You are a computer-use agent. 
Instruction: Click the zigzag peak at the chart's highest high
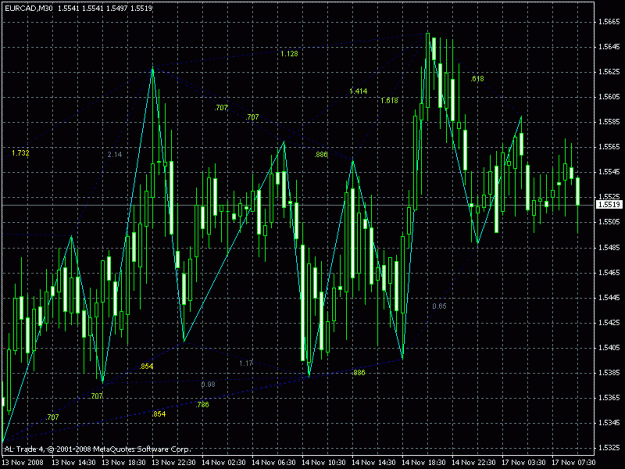click(x=428, y=33)
